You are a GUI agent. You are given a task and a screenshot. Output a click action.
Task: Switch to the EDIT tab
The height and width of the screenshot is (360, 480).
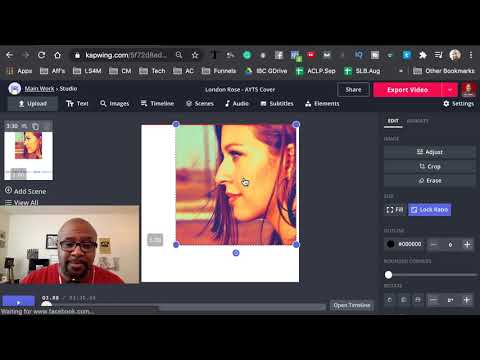tap(393, 121)
